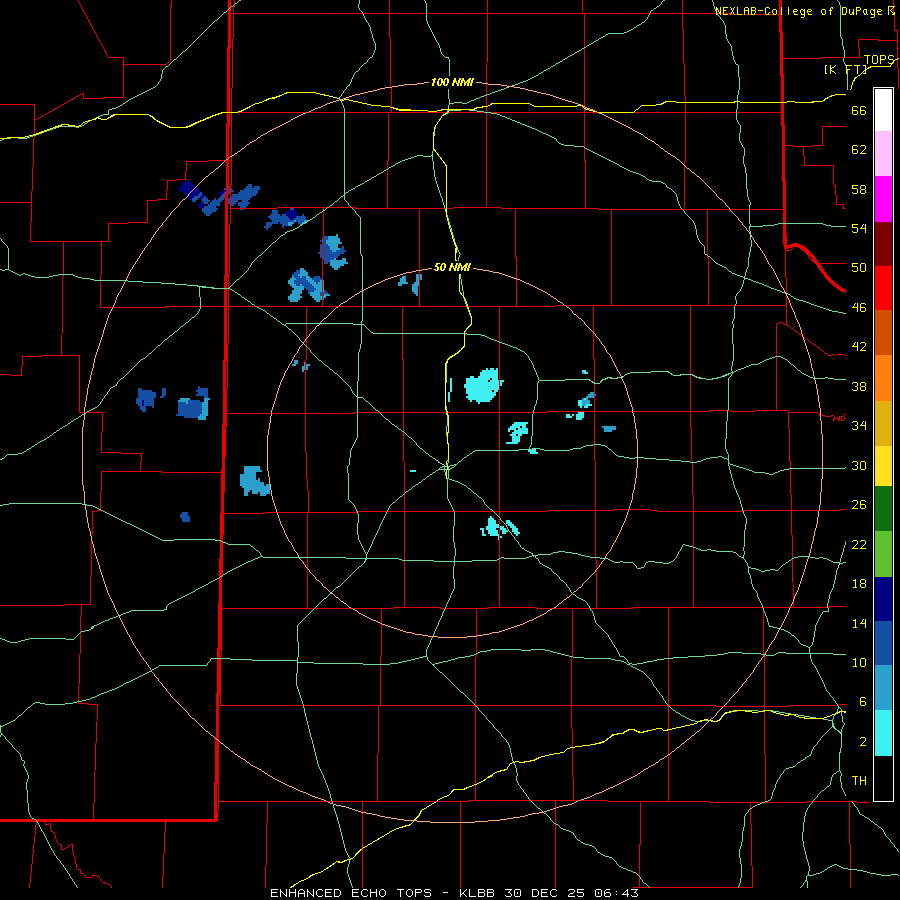Select the 46 legend value
900x900 pixels.
point(859,308)
